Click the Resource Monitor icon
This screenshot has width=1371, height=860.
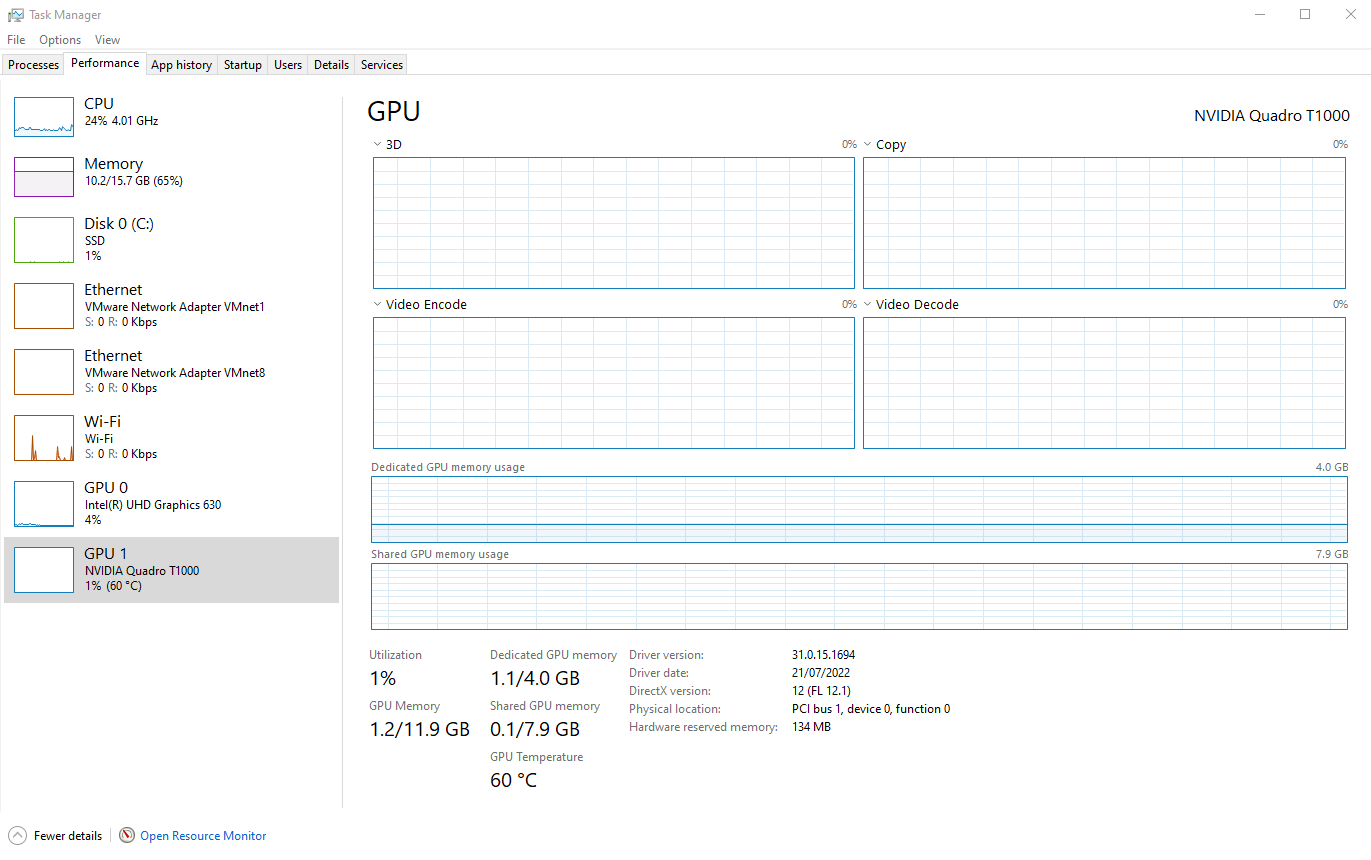(x=127, y=835)
